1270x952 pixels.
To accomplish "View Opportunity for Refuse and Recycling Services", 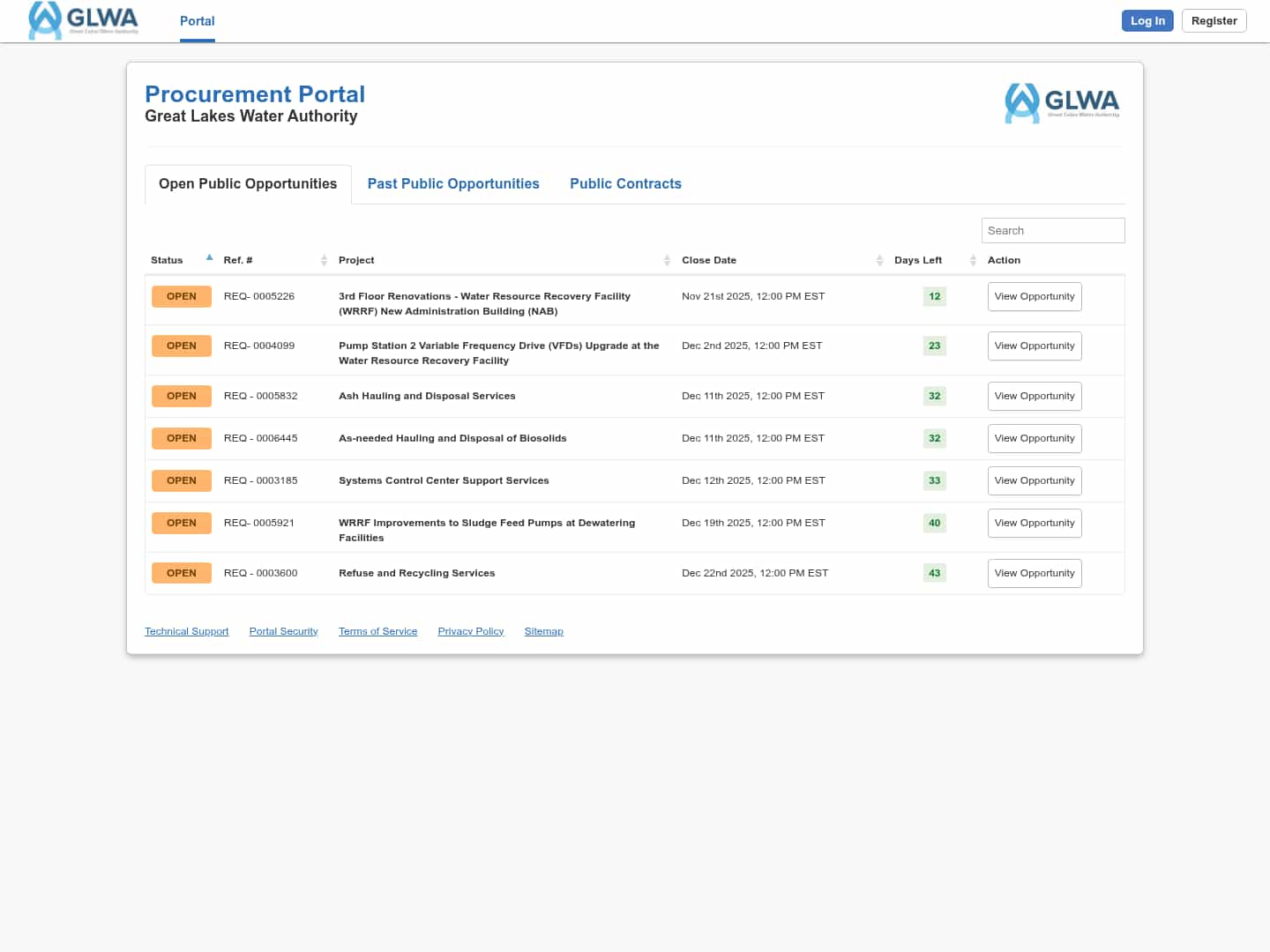I will [1035, 573].
